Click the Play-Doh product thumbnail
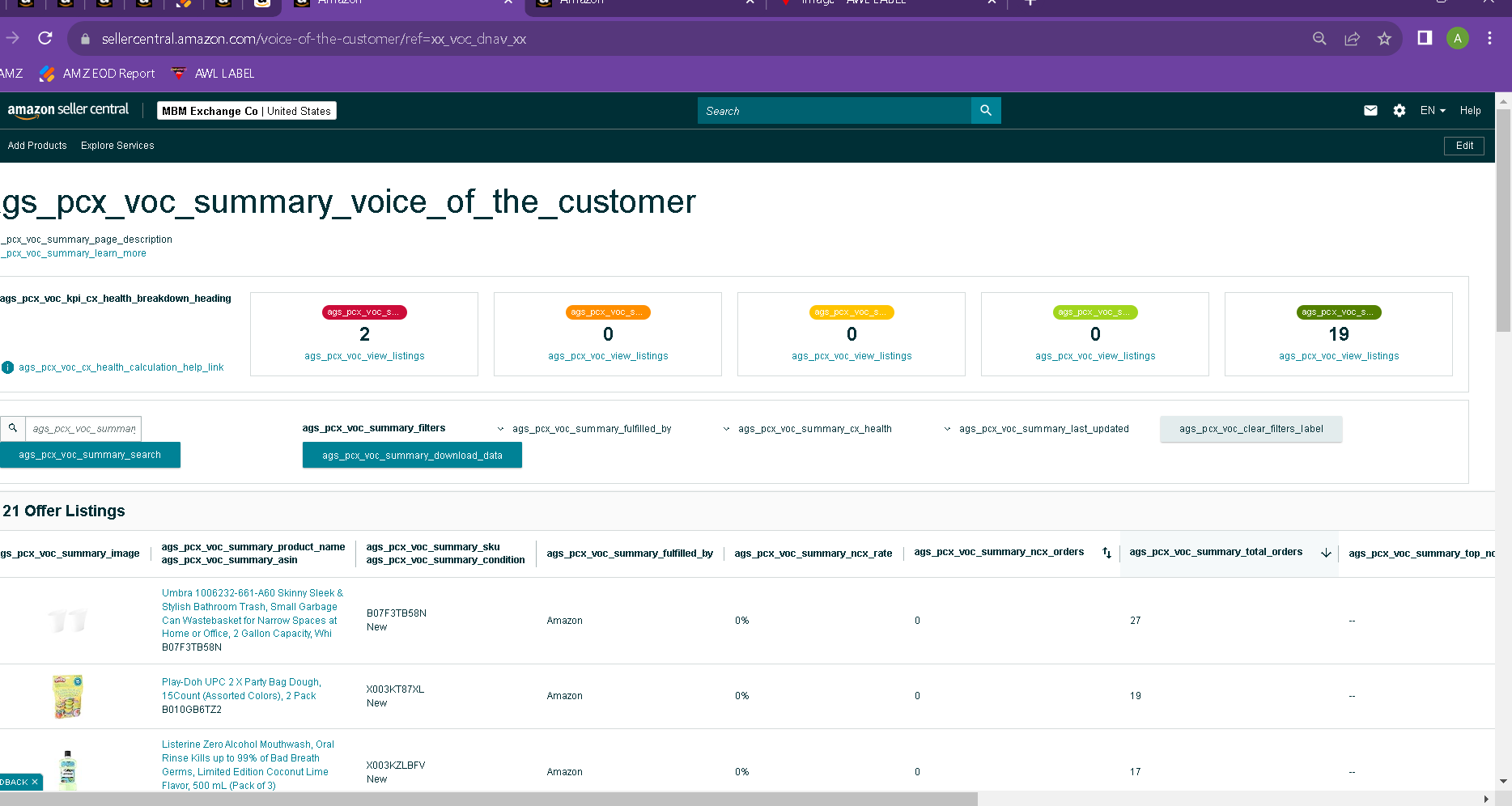This screenshot has height=806, width=1512. [68, 697]
